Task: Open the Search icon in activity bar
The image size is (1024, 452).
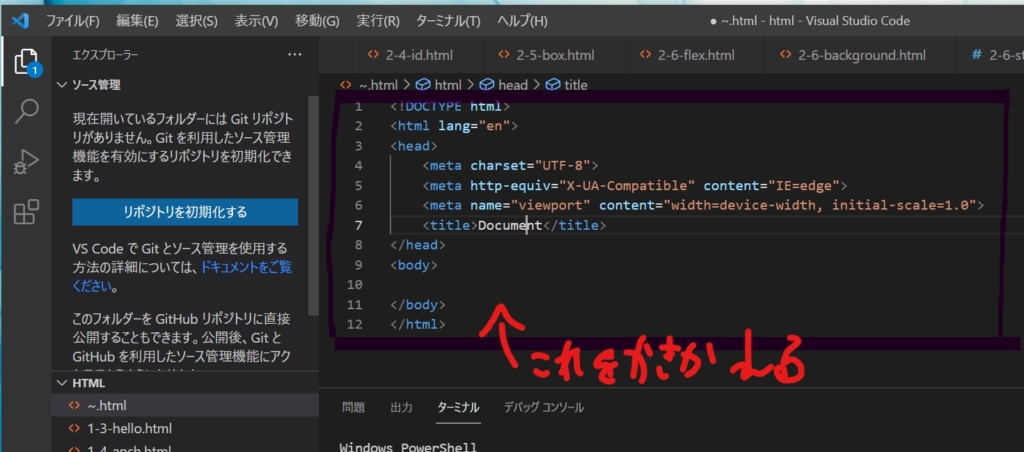Action: 27,111
